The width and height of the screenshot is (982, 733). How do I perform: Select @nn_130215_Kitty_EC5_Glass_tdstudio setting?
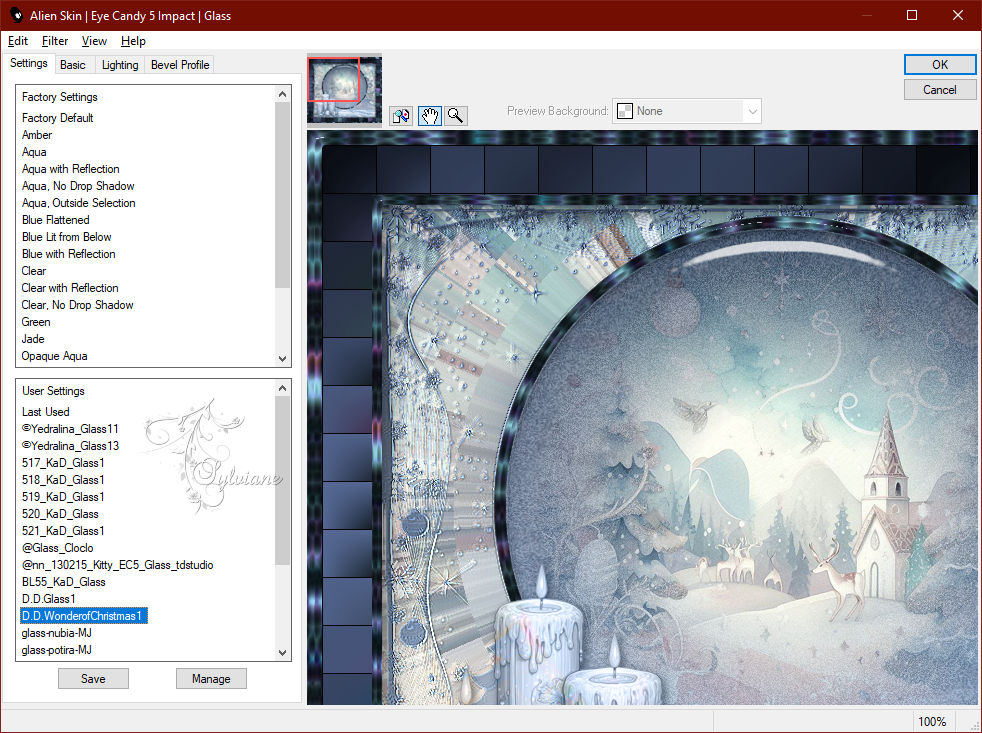[x=118, y=564]
